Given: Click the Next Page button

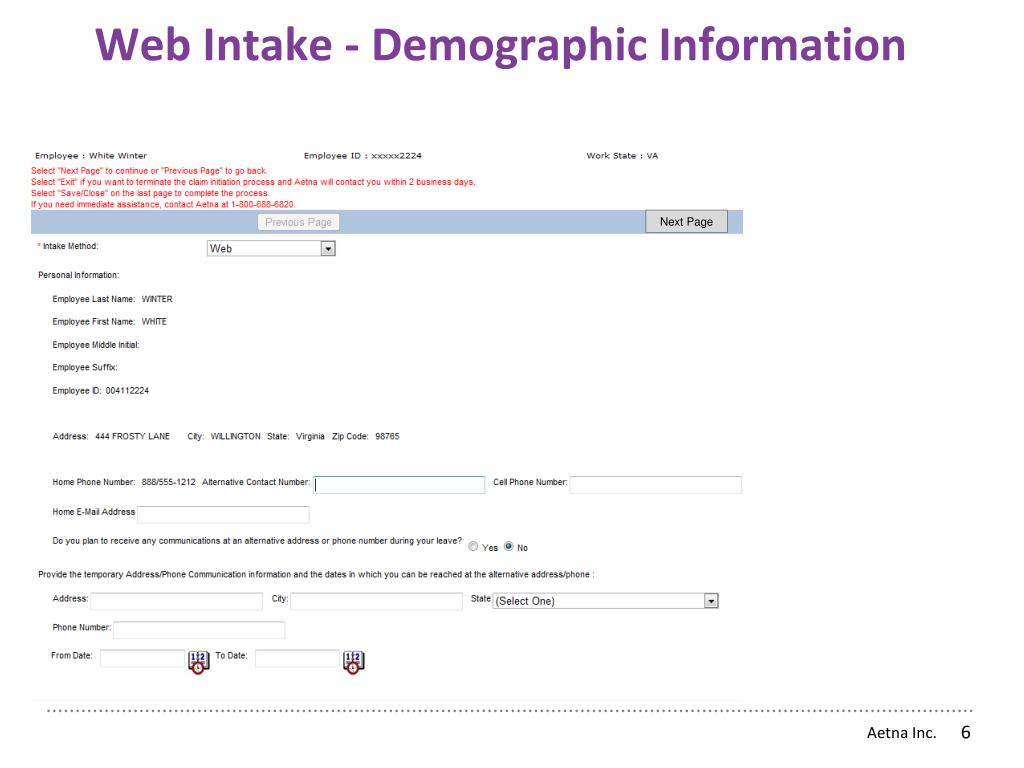Looking at the screenshot, I should pyautogui.click(x=686, y=221).
